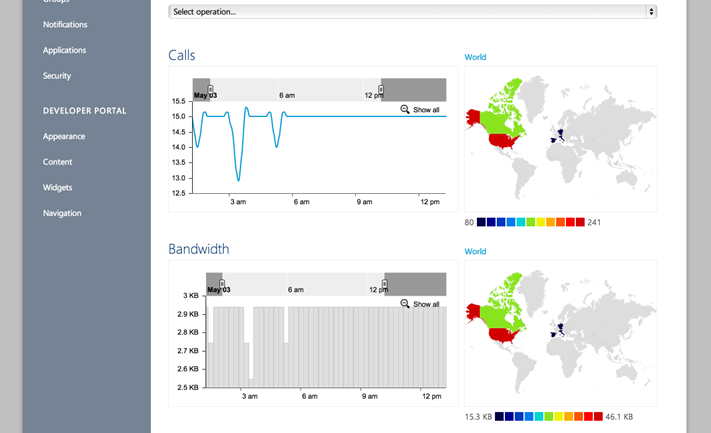Click the red United States on Calls map
Screen dimensions: 711x433
(x=502, y=141)
